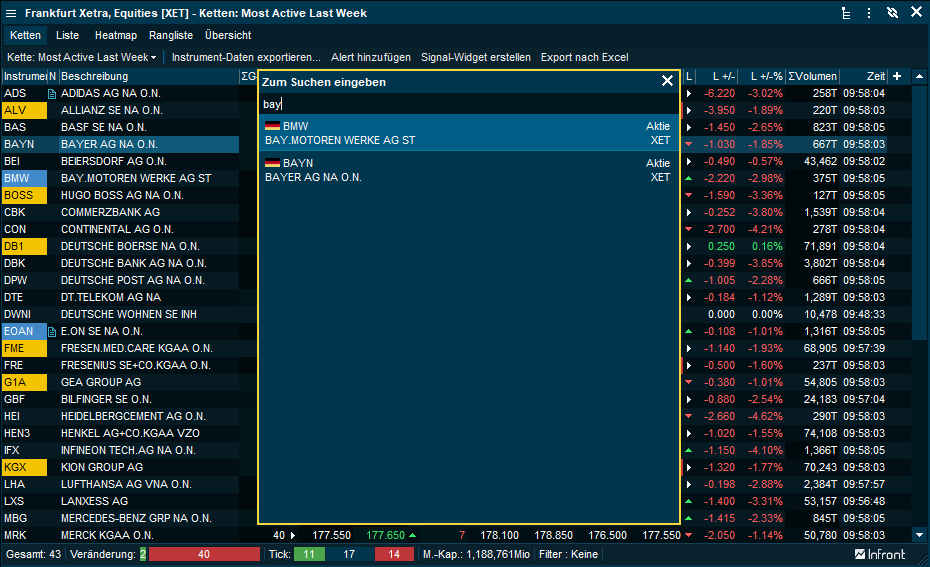Image resolution: width=930 pixels, height=567 pixels.
Task: Click the news document icon beside EOAN
Action: point(52,331)
